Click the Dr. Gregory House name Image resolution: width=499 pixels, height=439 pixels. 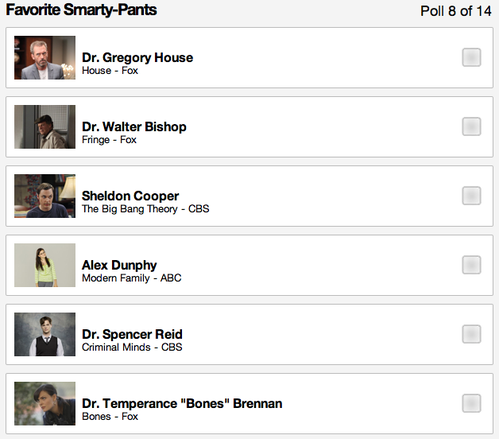point(137,58)
